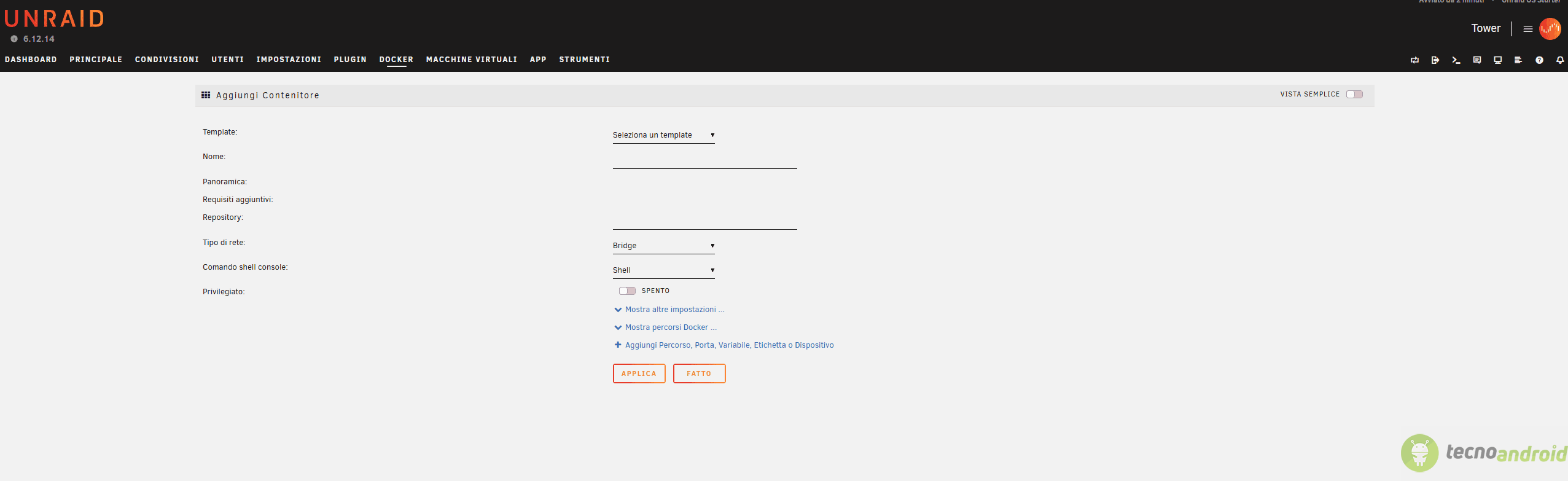1568x481 pixels.
Task: Enable the Privilegiato toggle
Action: (627, 291)
